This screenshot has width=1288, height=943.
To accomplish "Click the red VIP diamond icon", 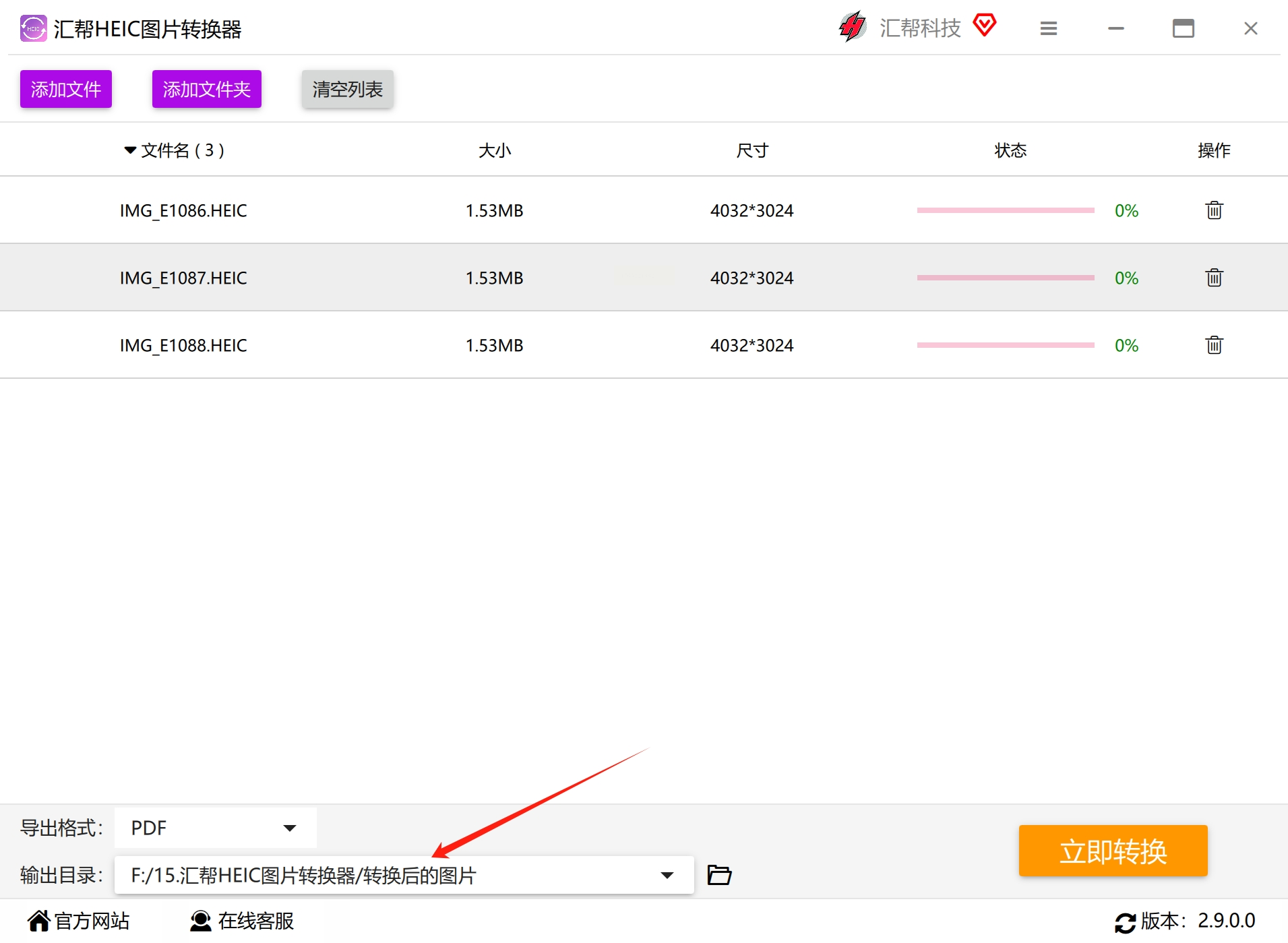I will tap(985, 26).
